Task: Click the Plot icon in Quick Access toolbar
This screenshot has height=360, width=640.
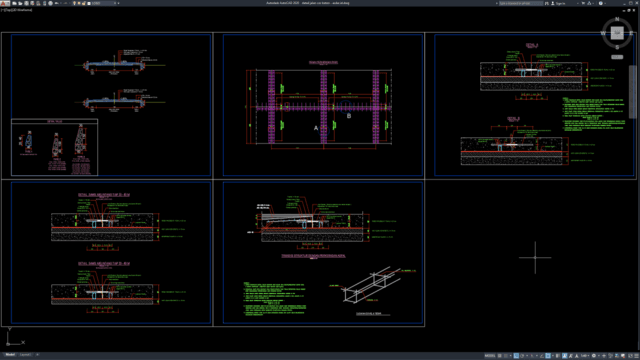Action: click(51, 3)
